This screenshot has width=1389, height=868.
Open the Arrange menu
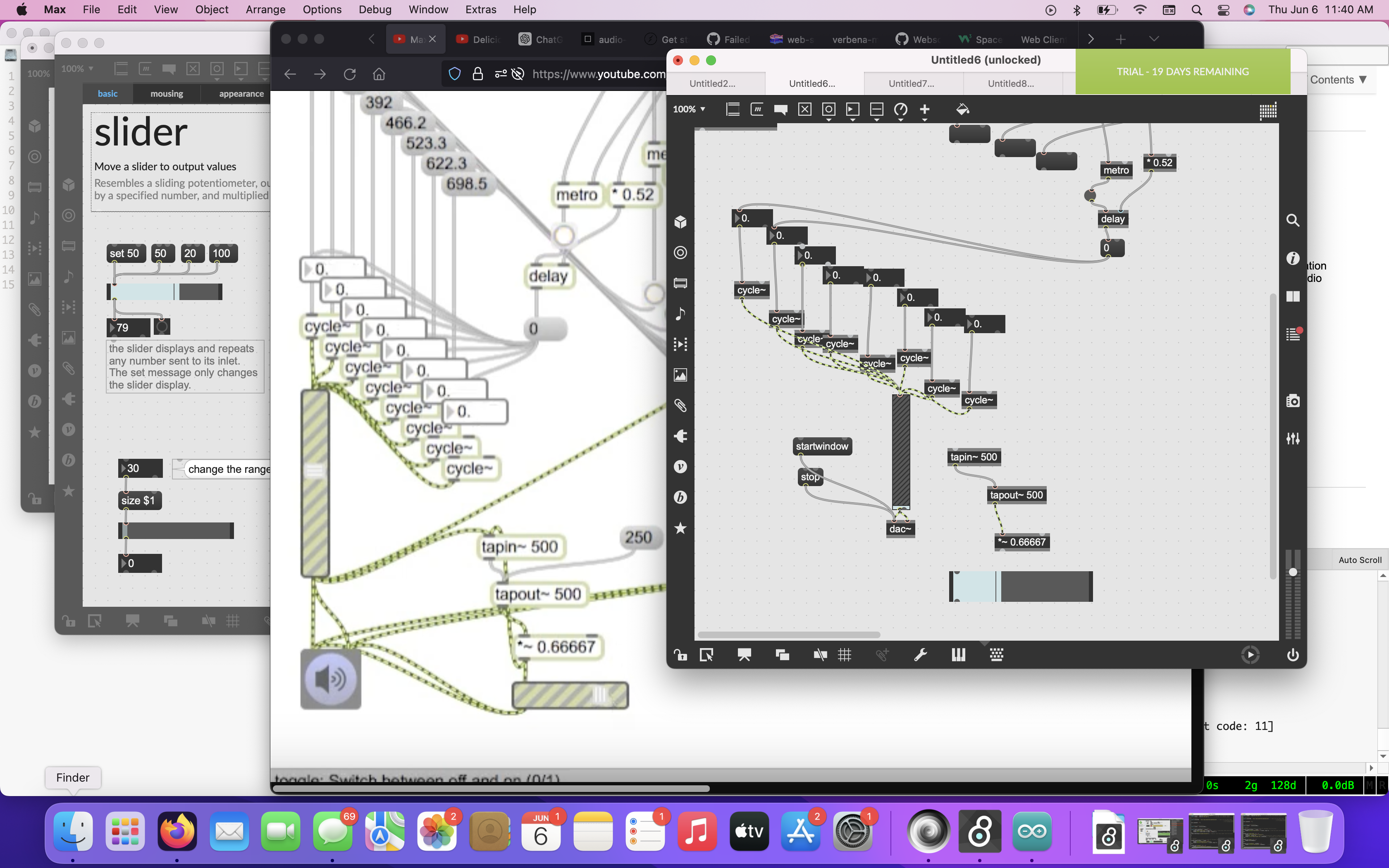pyautogui.click(x=265, y=9)
